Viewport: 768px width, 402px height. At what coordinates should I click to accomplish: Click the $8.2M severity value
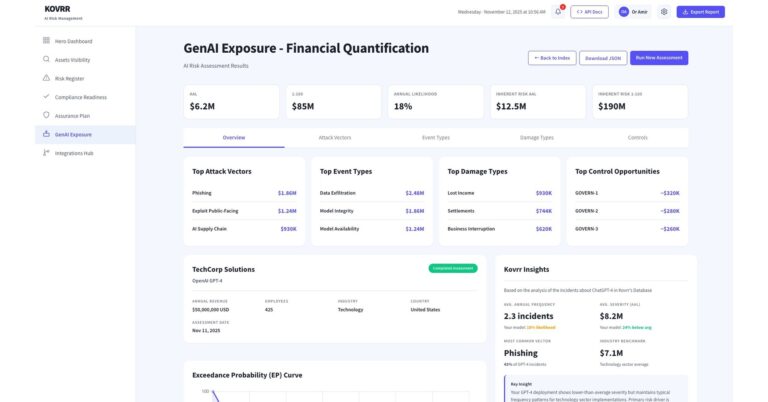pos(611,316)
